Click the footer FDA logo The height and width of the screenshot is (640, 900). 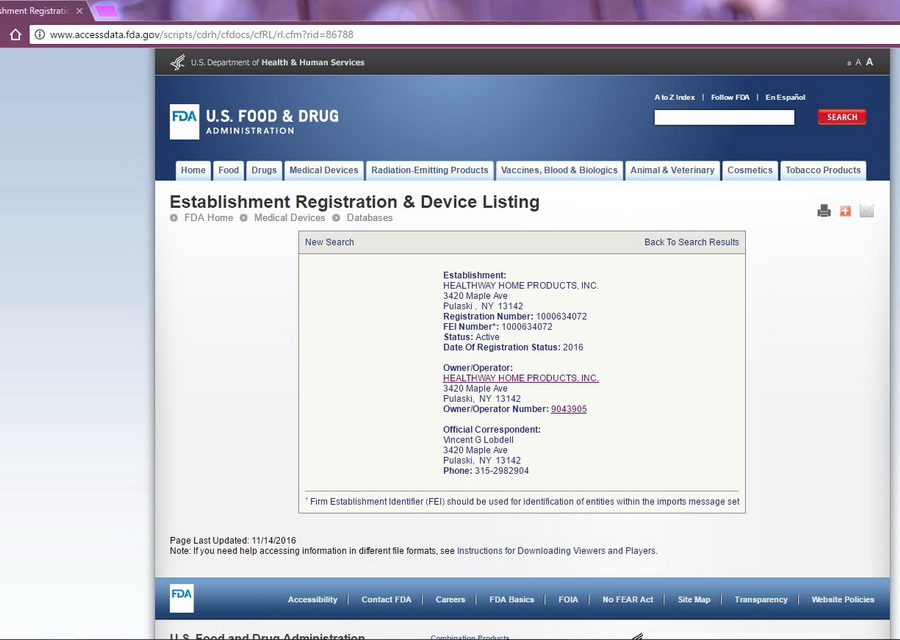coord(181,598)
